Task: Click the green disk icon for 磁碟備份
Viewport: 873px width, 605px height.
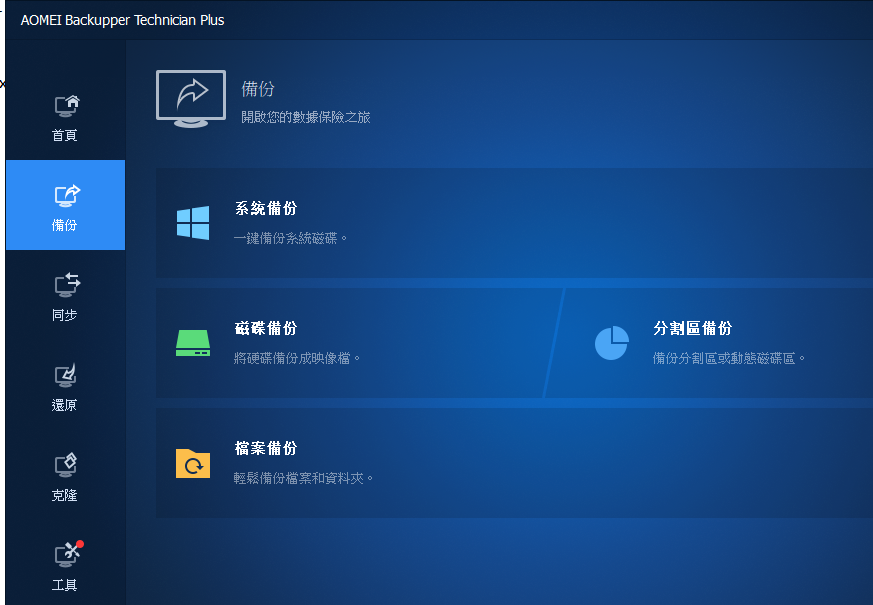Action: [193, 343]
